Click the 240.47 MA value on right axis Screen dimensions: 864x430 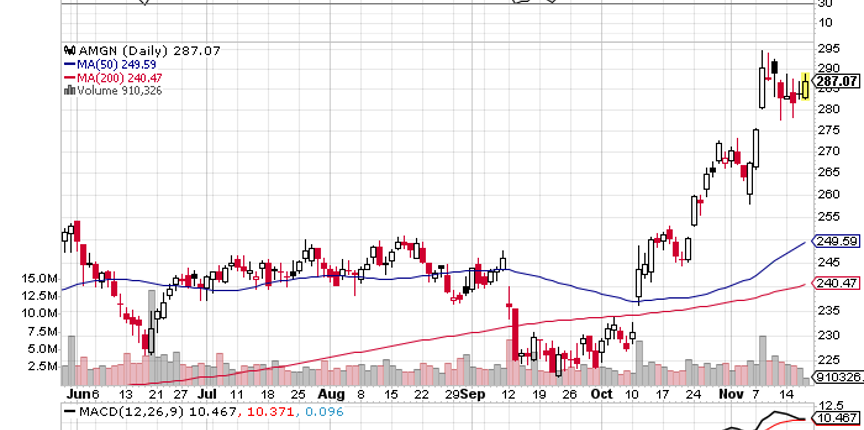pos(839,283)
